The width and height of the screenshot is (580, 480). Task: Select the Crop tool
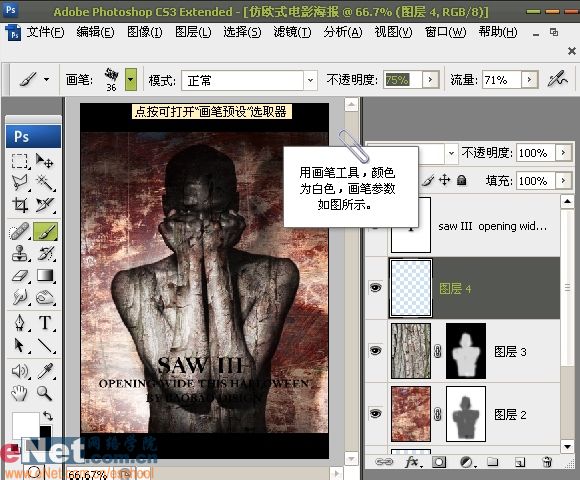click(x=19, y=204)
